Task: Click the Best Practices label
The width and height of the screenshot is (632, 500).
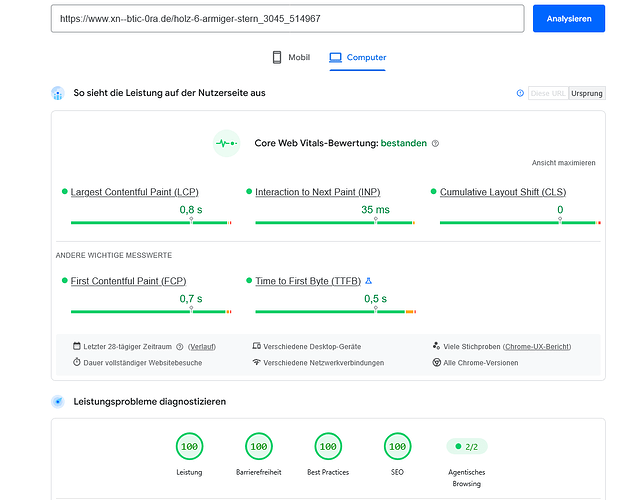Action: click(328, 472)
